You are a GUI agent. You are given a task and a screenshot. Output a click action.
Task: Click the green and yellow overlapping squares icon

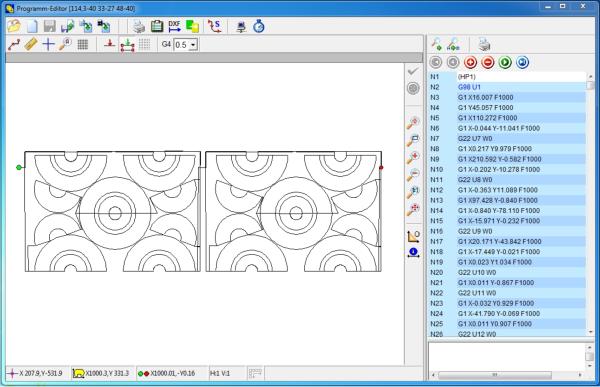192,26
